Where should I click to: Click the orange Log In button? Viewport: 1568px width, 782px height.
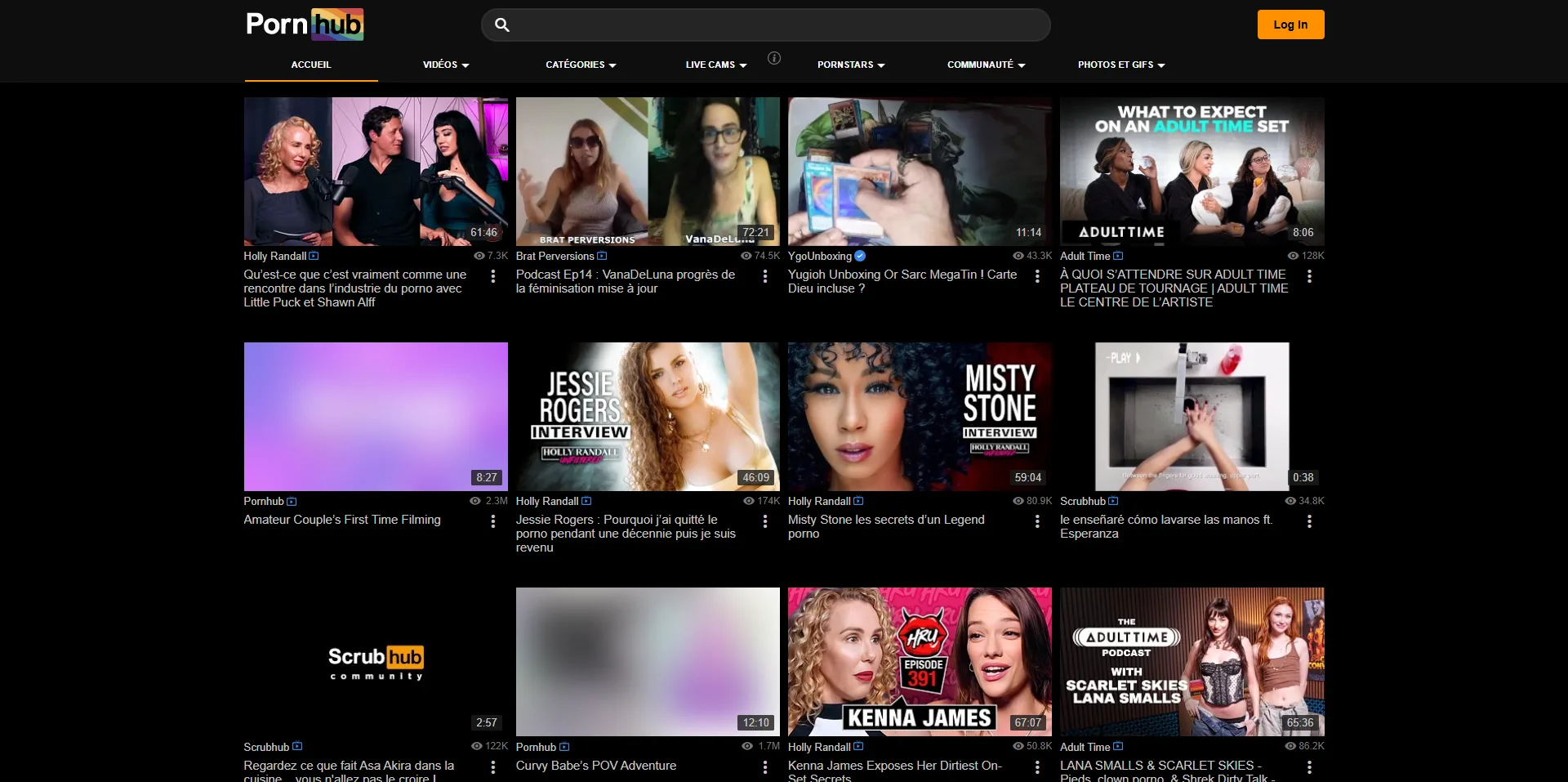(x=1290, y=25)
